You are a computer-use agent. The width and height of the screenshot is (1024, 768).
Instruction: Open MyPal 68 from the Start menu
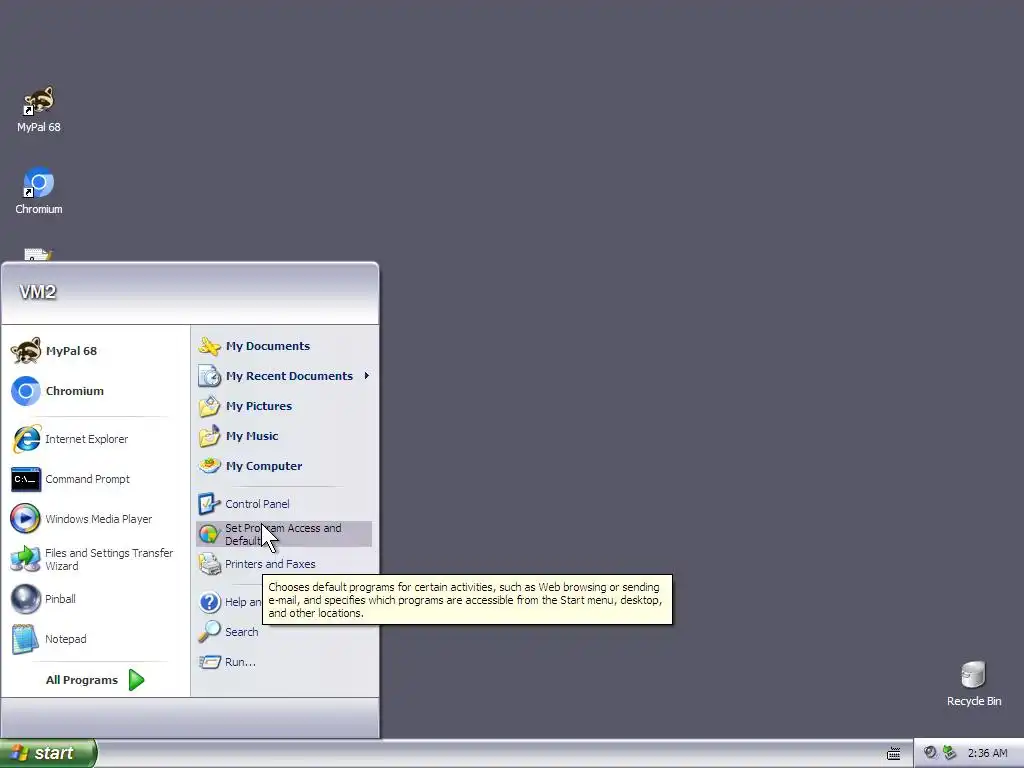click(71, 351)
